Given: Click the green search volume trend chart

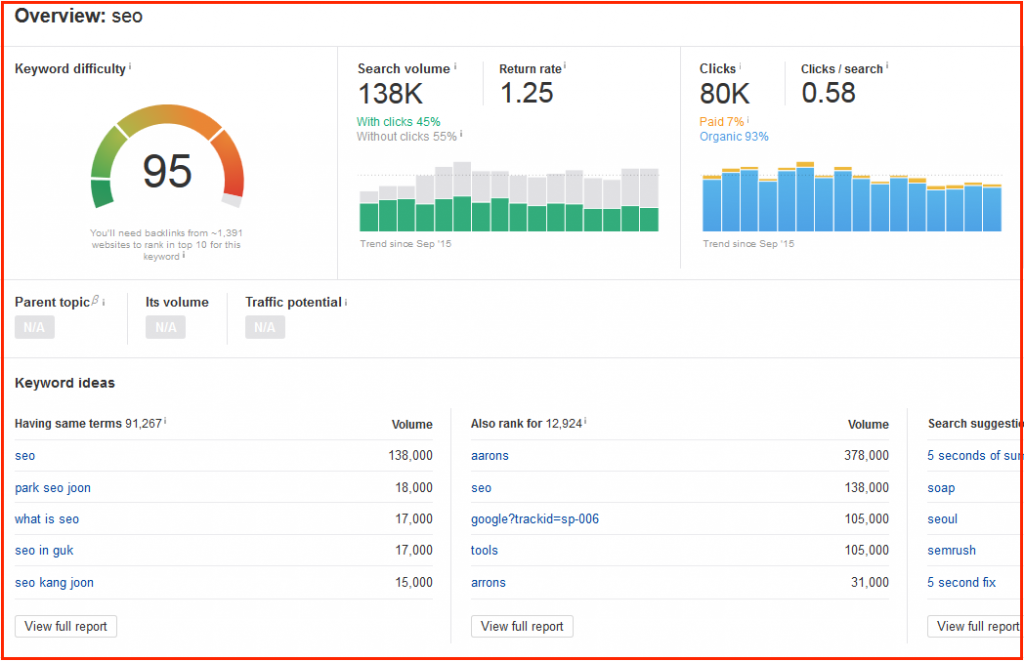Looking at the screenshot, I should coord(509,197).
